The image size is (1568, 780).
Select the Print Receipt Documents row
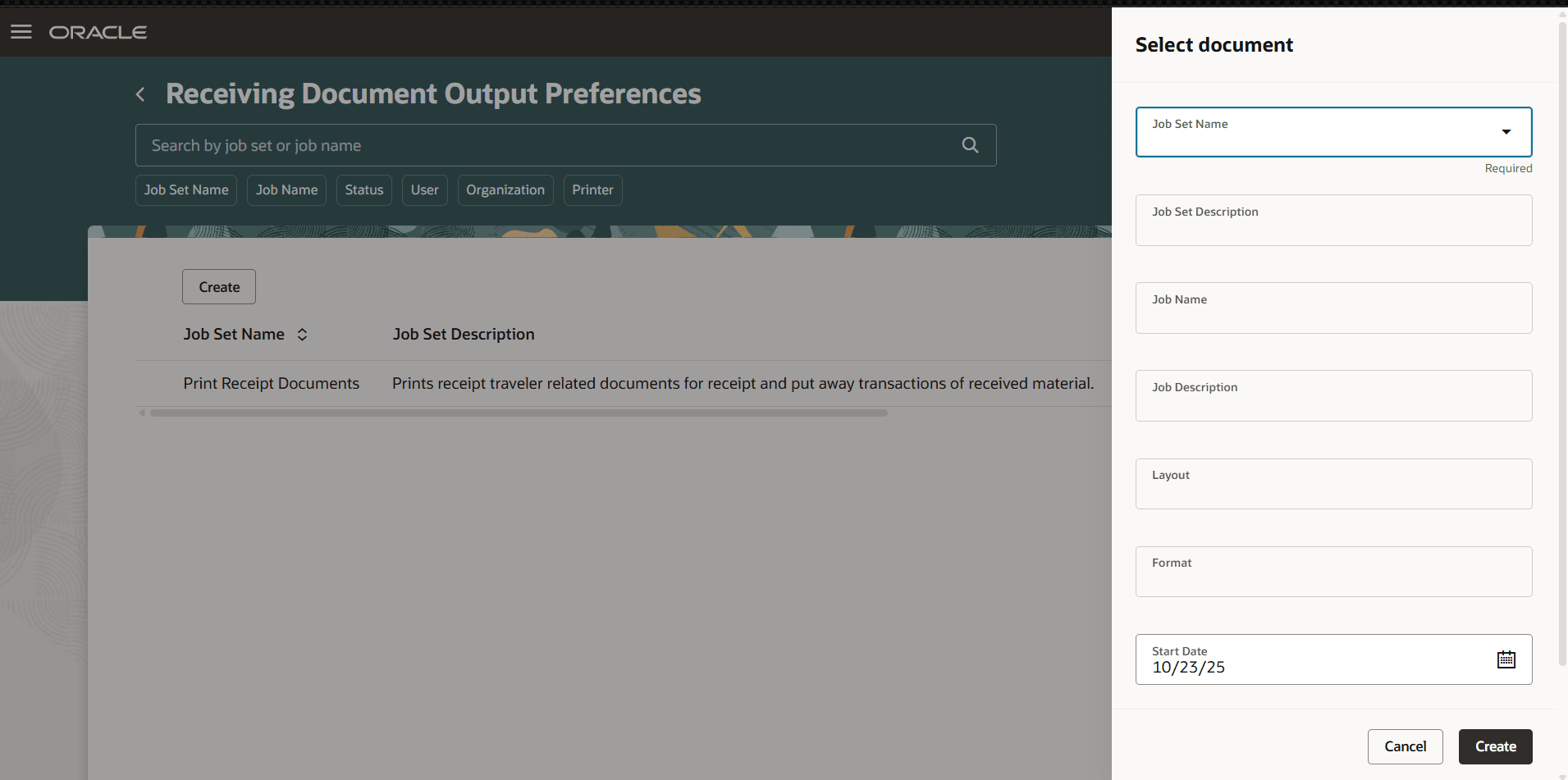coord(271,383)
